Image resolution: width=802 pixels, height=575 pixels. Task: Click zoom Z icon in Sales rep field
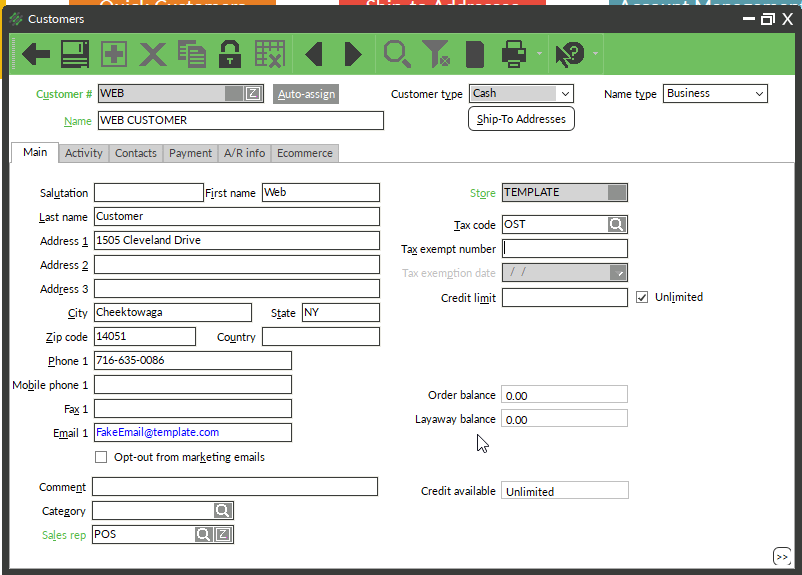[x=223, y=535]
